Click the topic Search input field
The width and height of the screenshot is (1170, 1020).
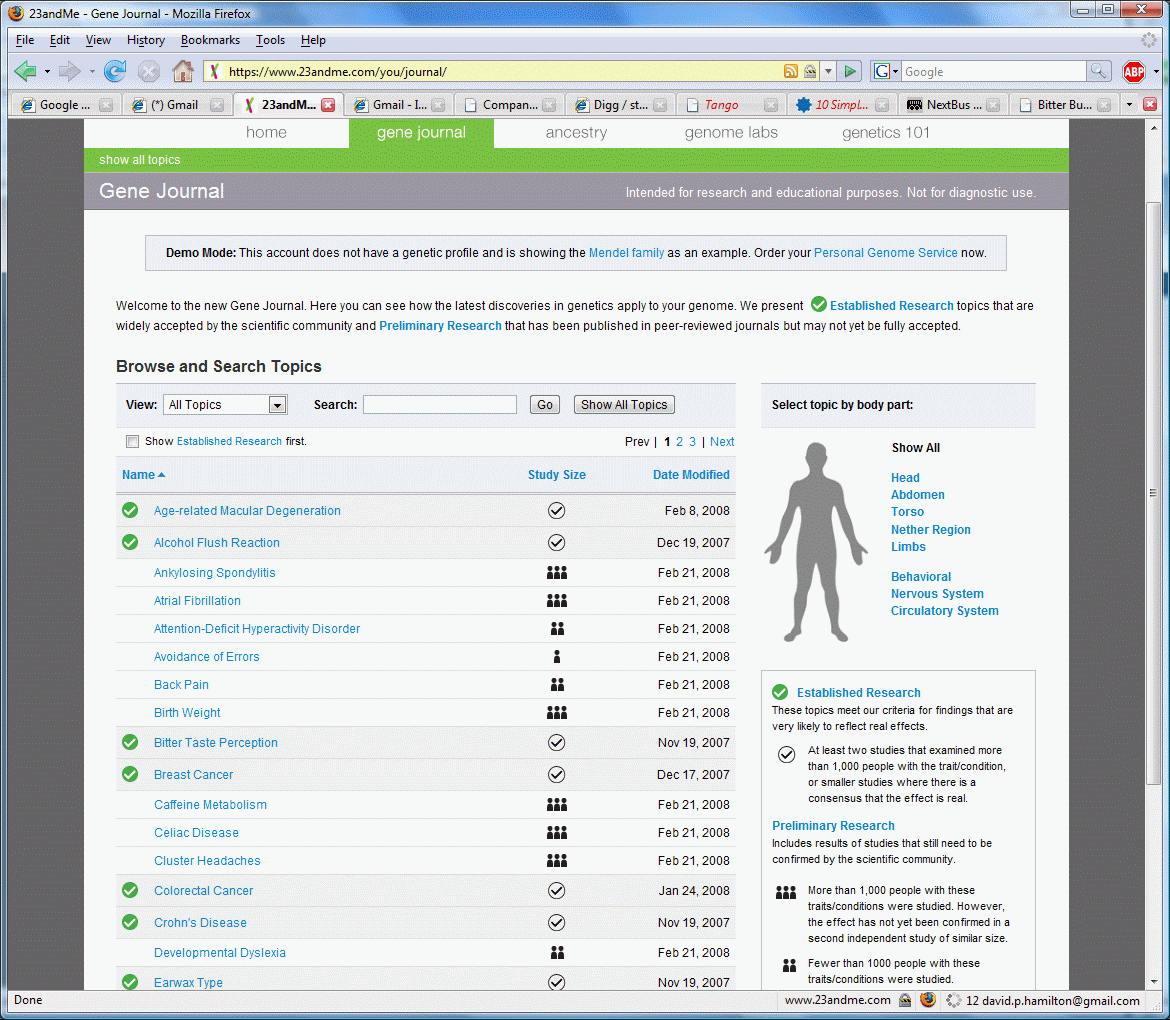(439, 404)
